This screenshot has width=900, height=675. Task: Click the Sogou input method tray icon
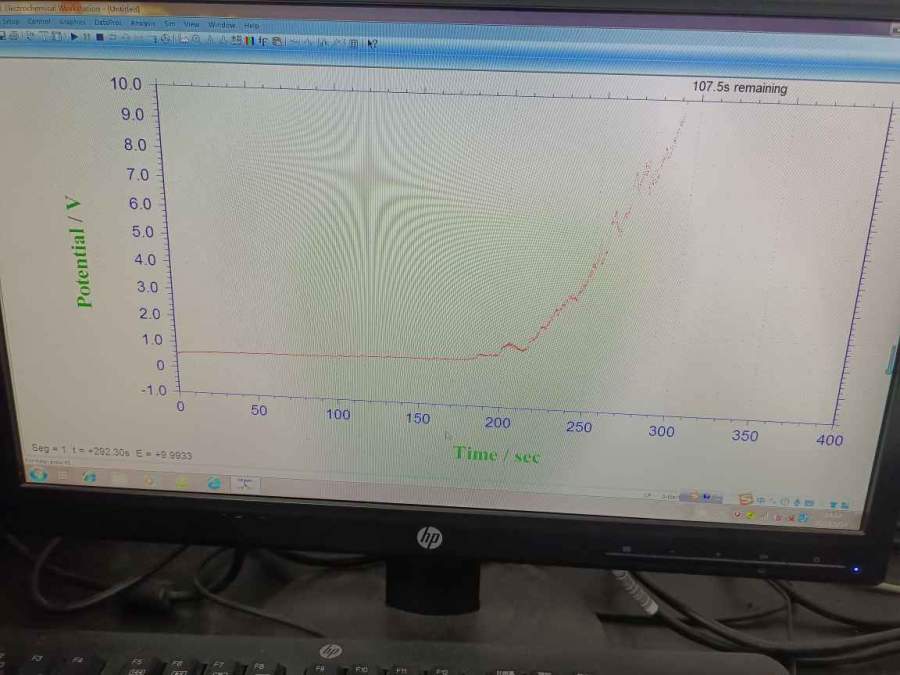tap(745, 499)
